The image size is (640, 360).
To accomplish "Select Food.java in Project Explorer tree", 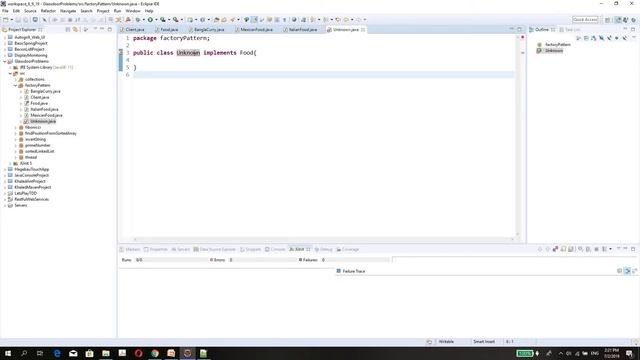I will coord(39,103).
